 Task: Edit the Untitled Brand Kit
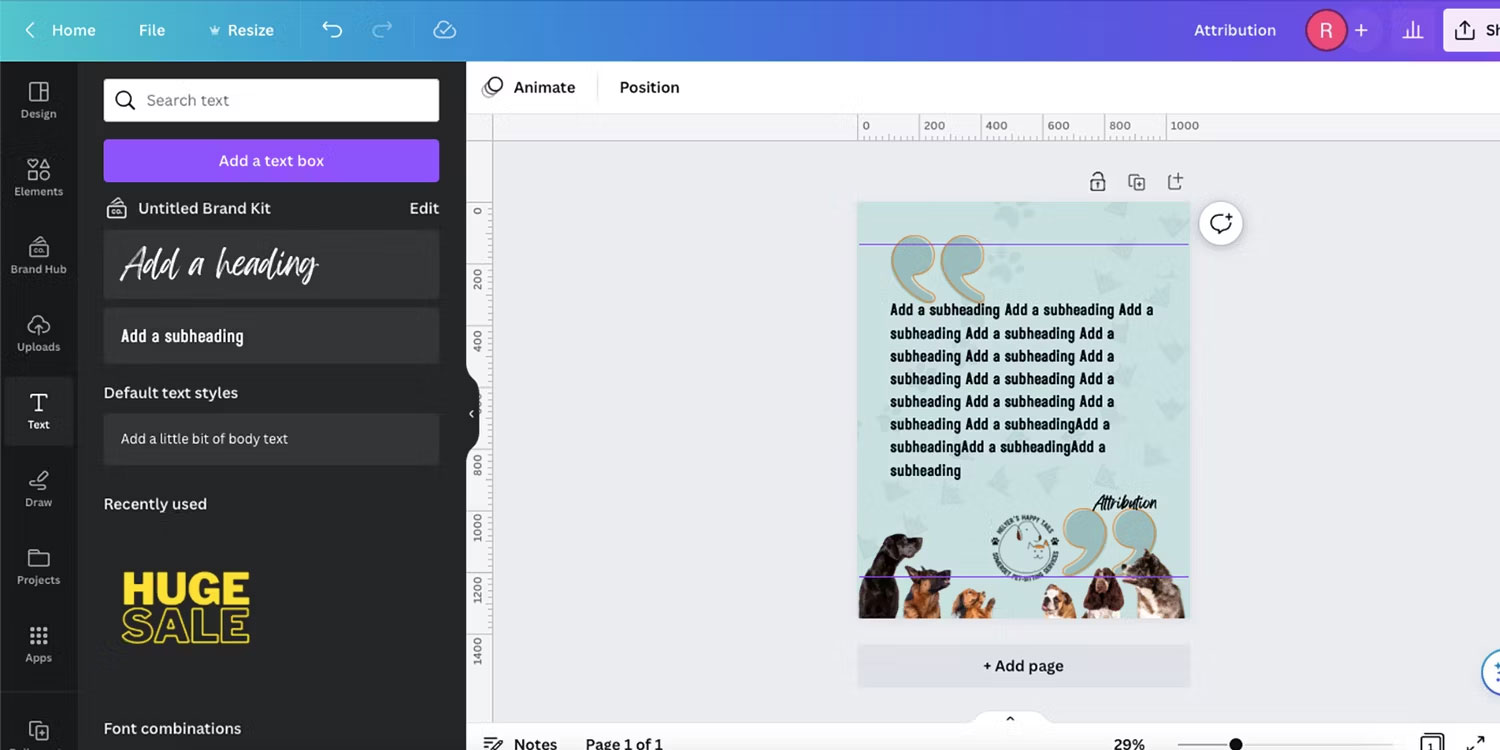point(423,208)
